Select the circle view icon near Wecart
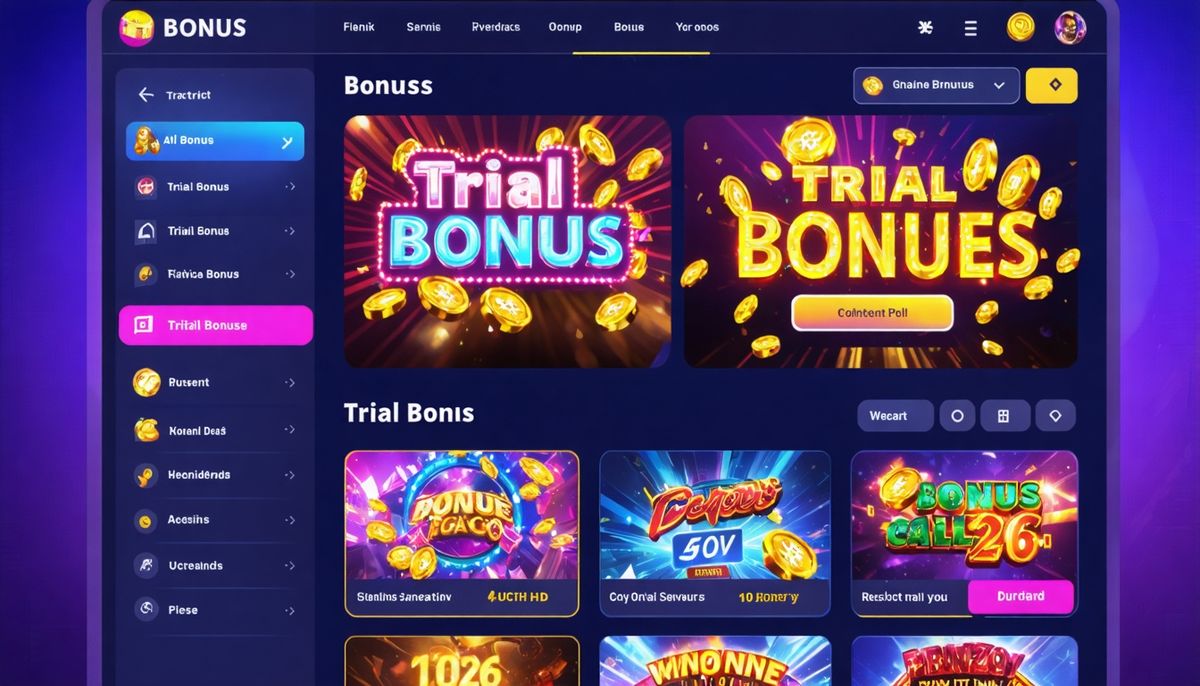This screenshot has height=686, width=1200. [x=957, y=416]
